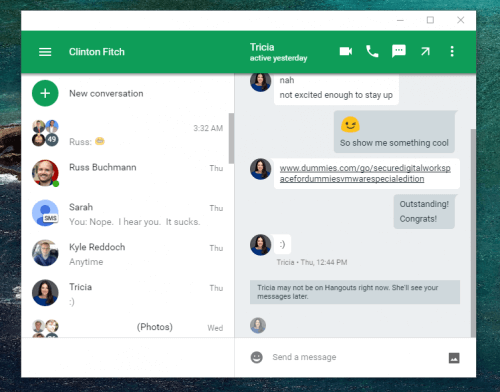Click the 'So show me something cool' message
Screen dimensions: 500x392
(394, 143)
